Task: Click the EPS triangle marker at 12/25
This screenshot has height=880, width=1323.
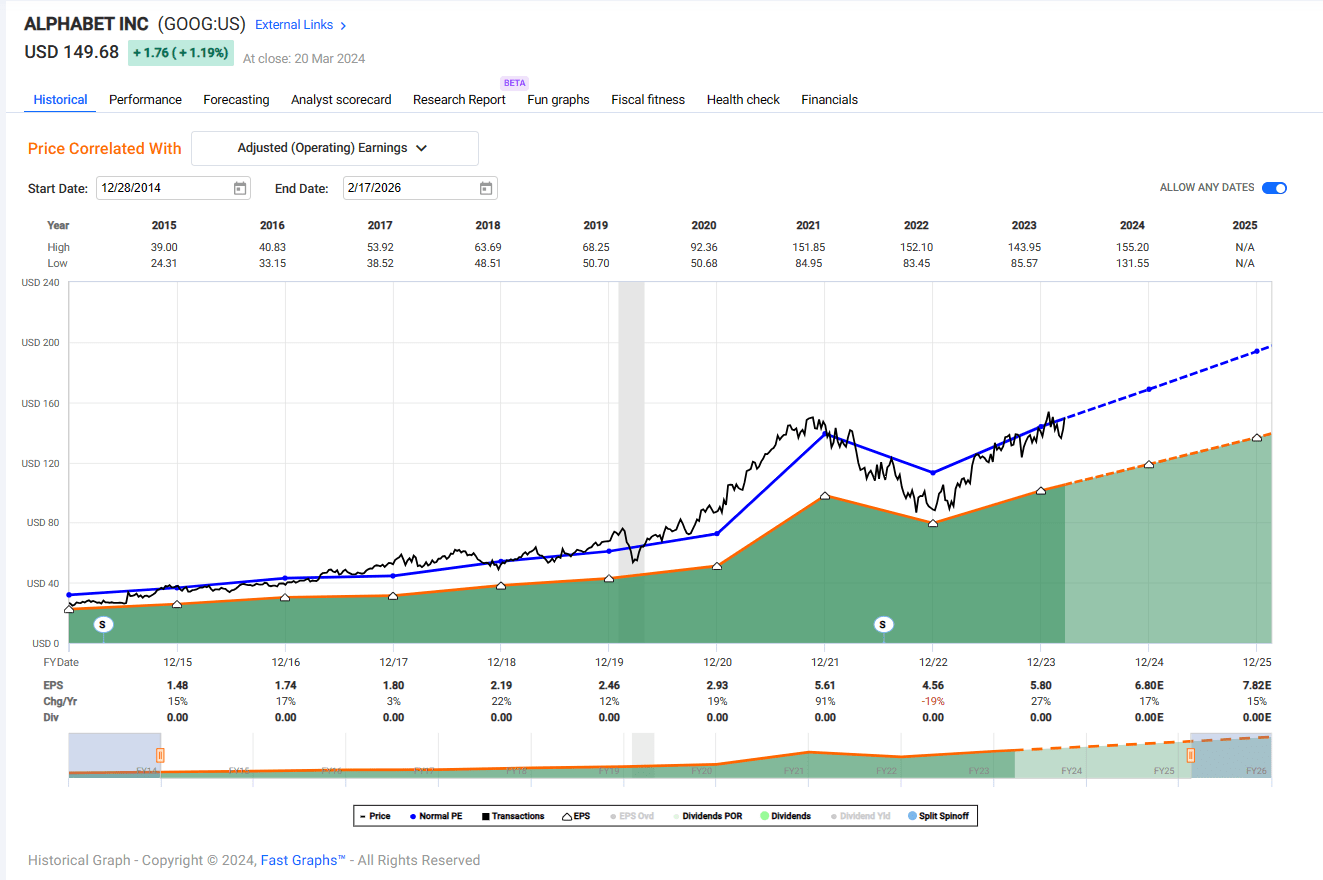Action: [x=1257, y=438]
